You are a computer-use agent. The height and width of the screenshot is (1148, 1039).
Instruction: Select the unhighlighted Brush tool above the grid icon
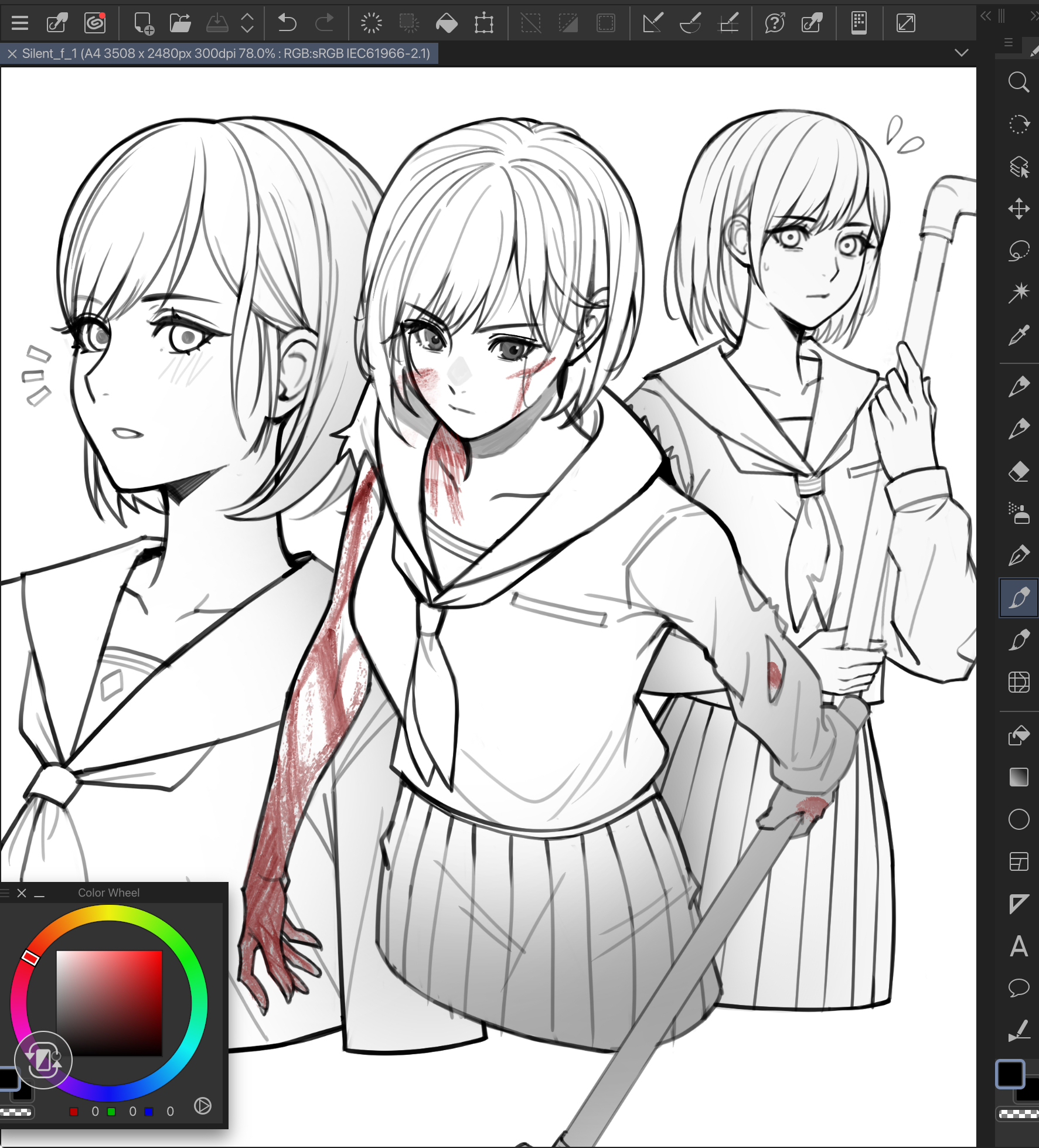tap(1018, 640)
